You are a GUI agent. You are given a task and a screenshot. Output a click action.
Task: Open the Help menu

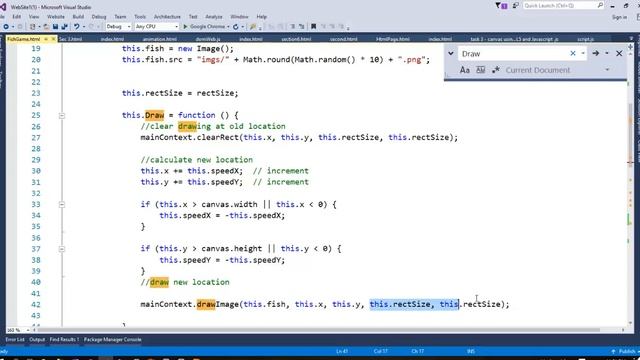(262, 17)
